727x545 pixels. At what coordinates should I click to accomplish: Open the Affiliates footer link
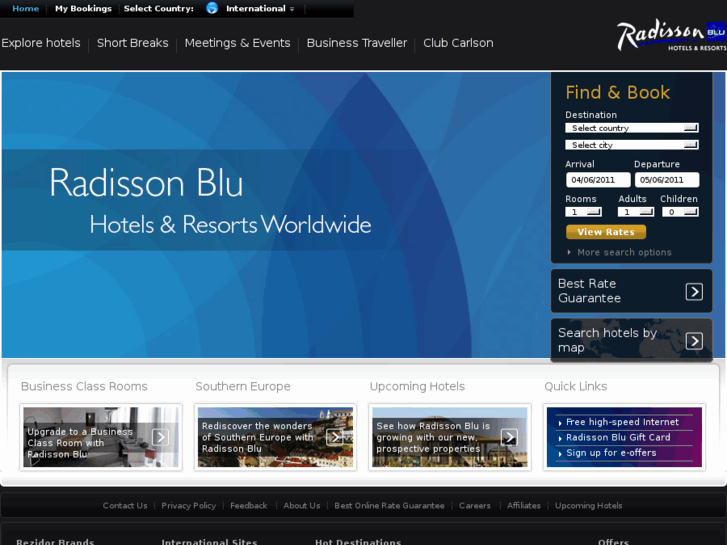tap(524, 506)
